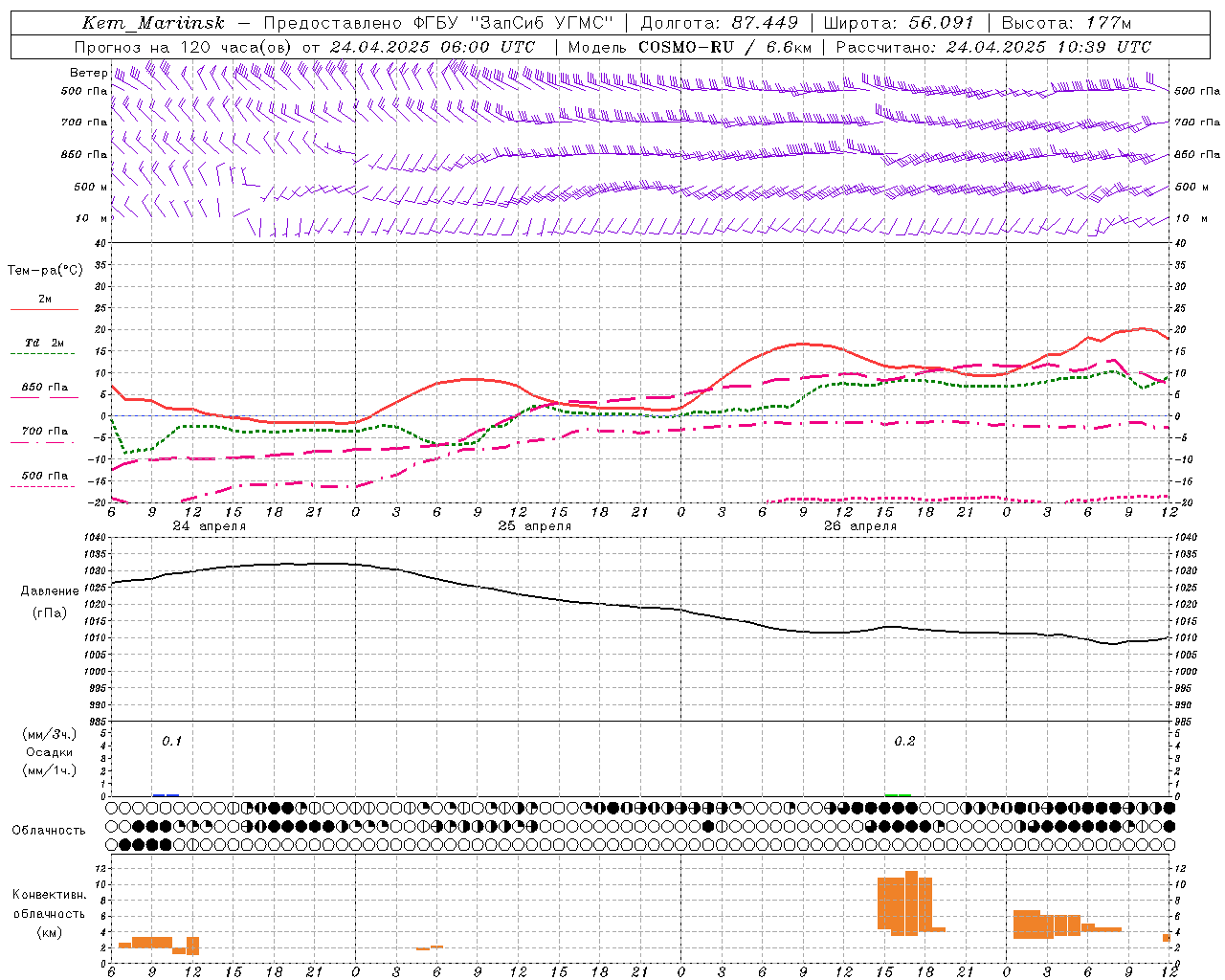The image size is (1225, 980).
Task: Click the '(км)' convective height unit label
Action: (x=50, y=932)
